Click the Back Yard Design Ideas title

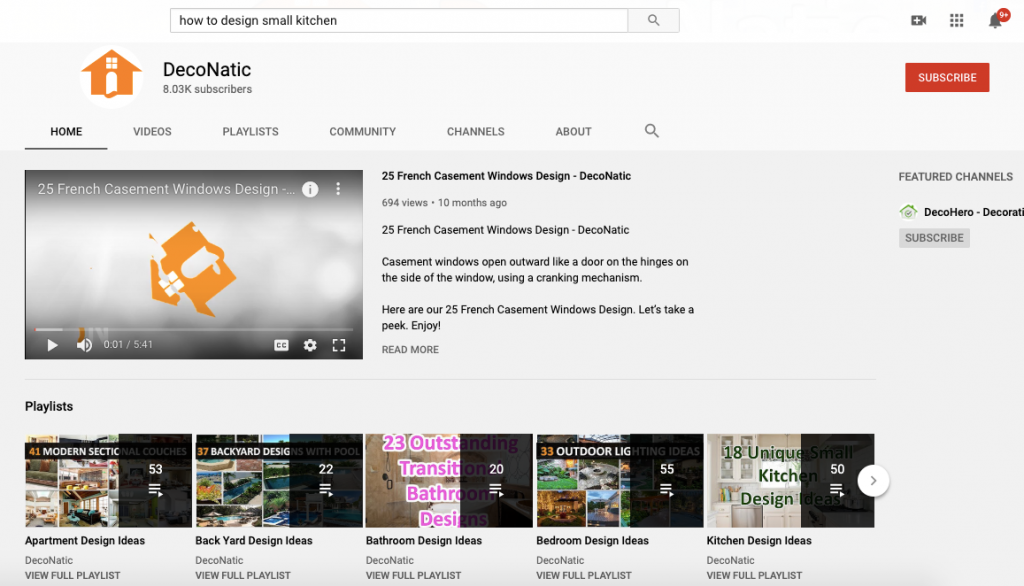point(254,540)
